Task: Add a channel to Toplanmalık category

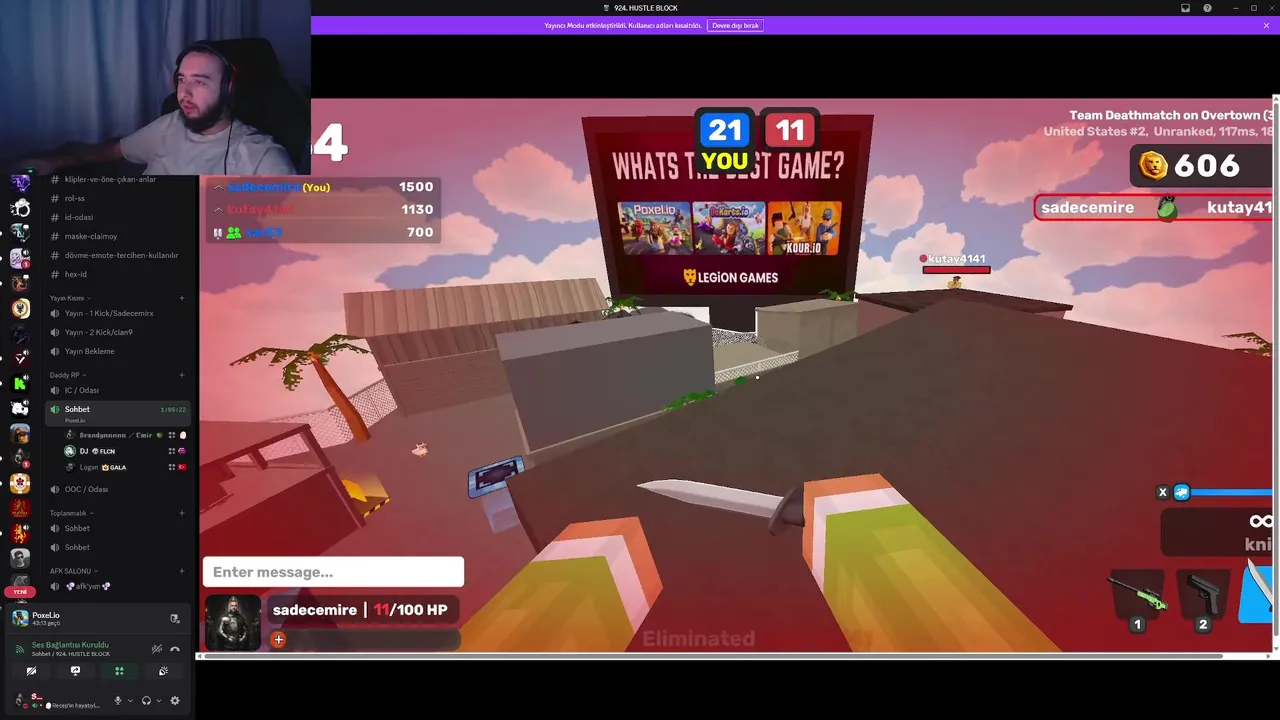Action: click(182, 513)
